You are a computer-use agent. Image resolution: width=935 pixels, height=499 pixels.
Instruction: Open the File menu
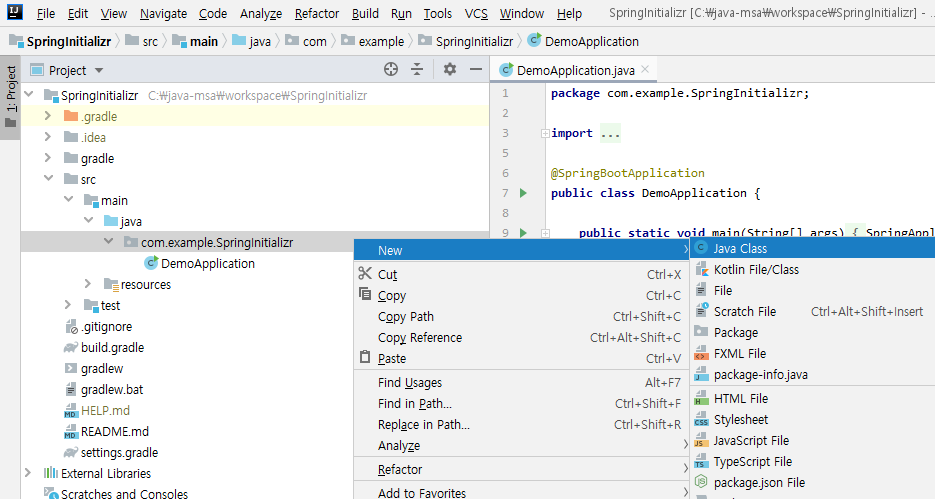click(x=46, y=13)
